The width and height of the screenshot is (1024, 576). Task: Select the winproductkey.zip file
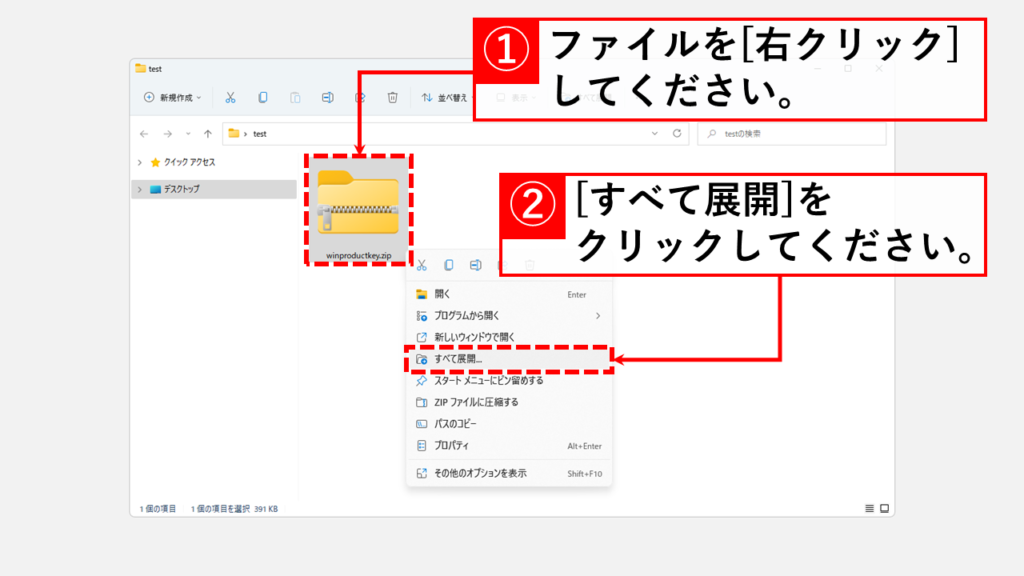point(358,210)
